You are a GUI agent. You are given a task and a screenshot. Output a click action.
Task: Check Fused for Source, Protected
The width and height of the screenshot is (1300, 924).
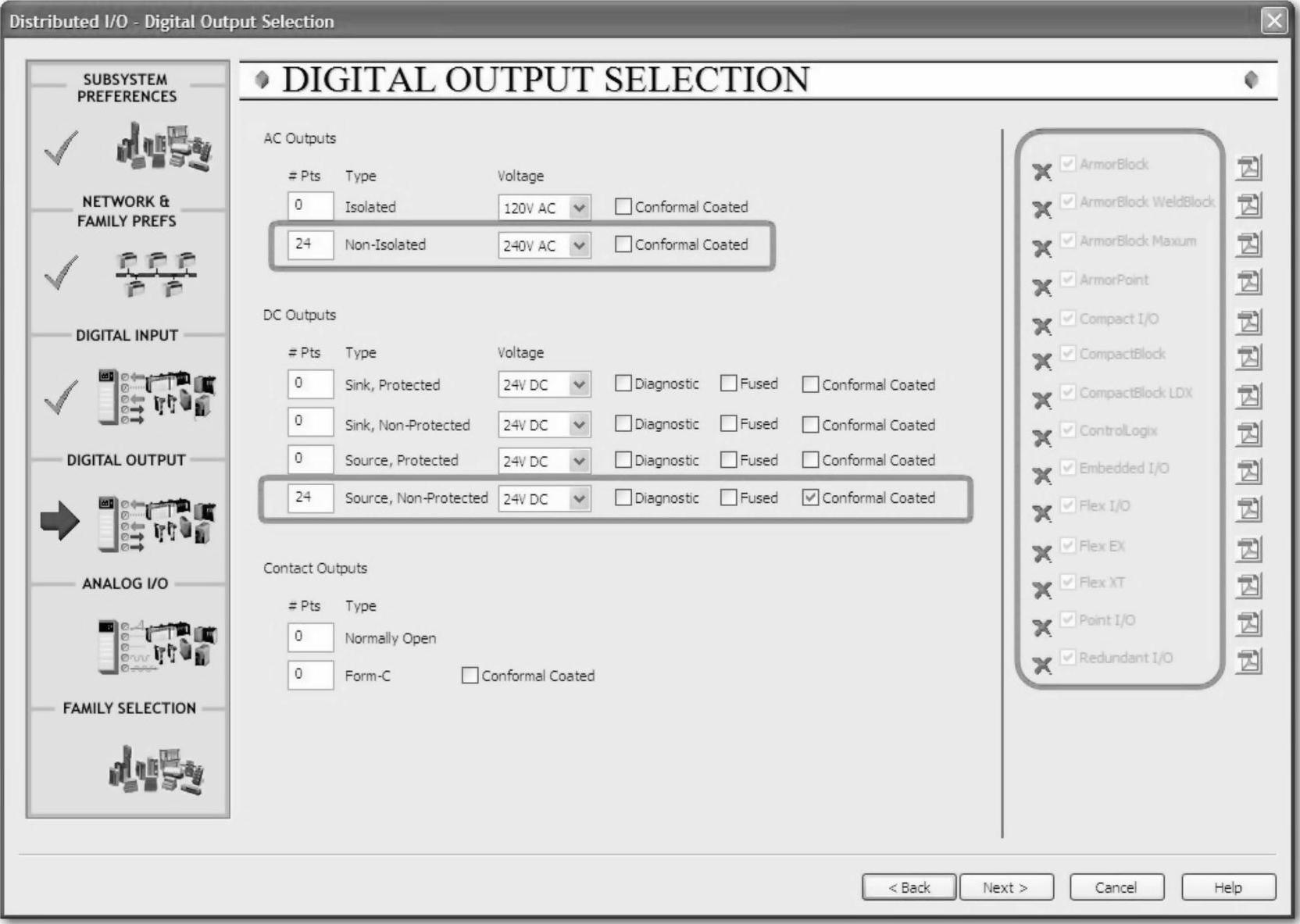tap(728, 460)
